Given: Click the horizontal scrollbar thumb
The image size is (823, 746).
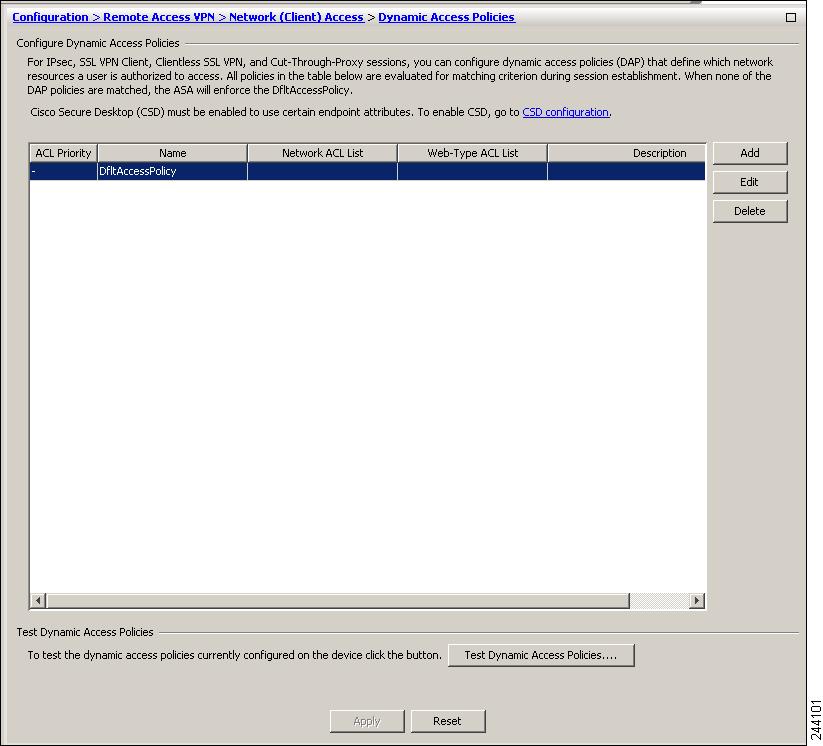Looking at the screenshot, I should click(337, 600).
